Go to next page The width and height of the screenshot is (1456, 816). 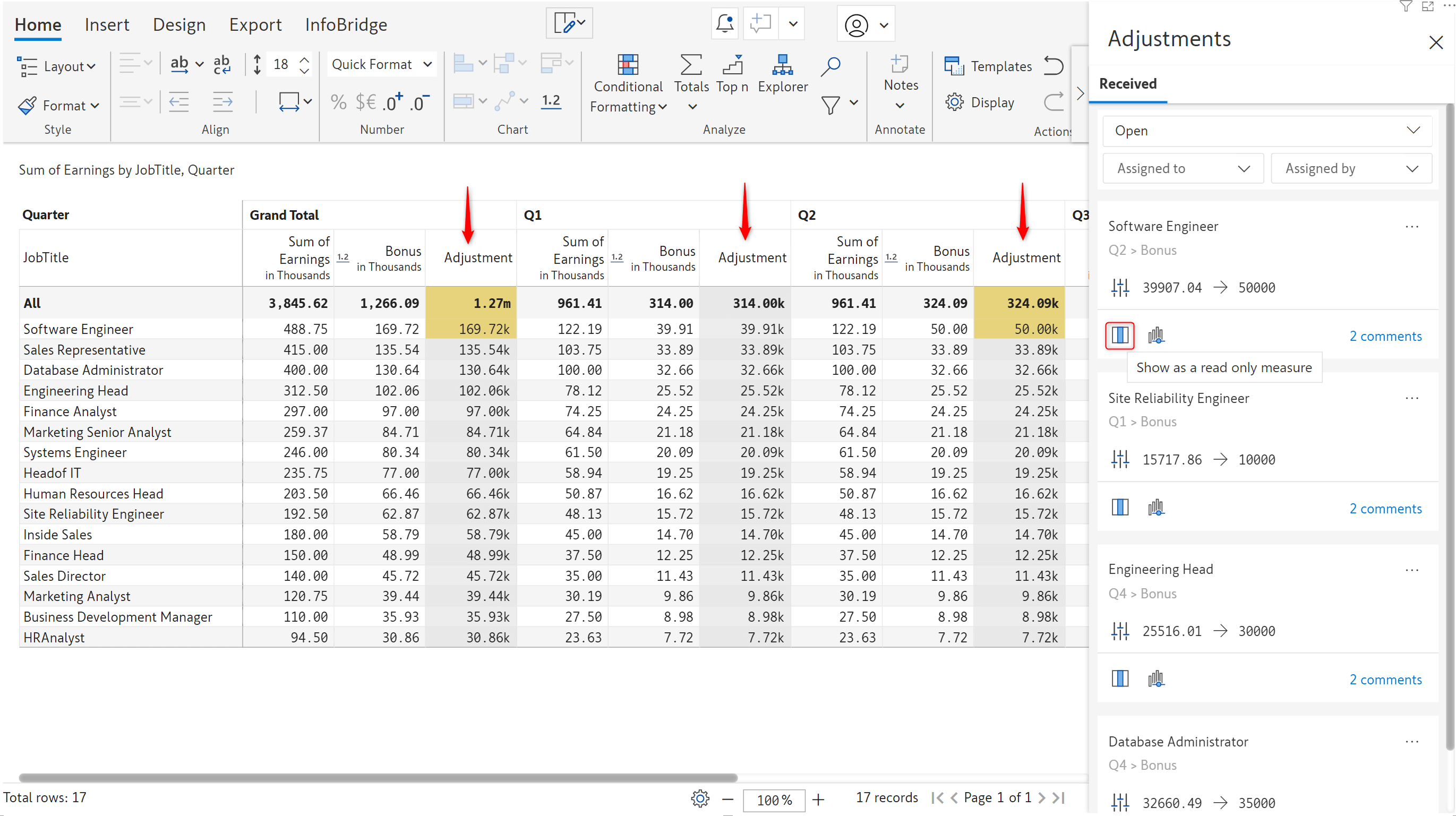point(1041,798)
